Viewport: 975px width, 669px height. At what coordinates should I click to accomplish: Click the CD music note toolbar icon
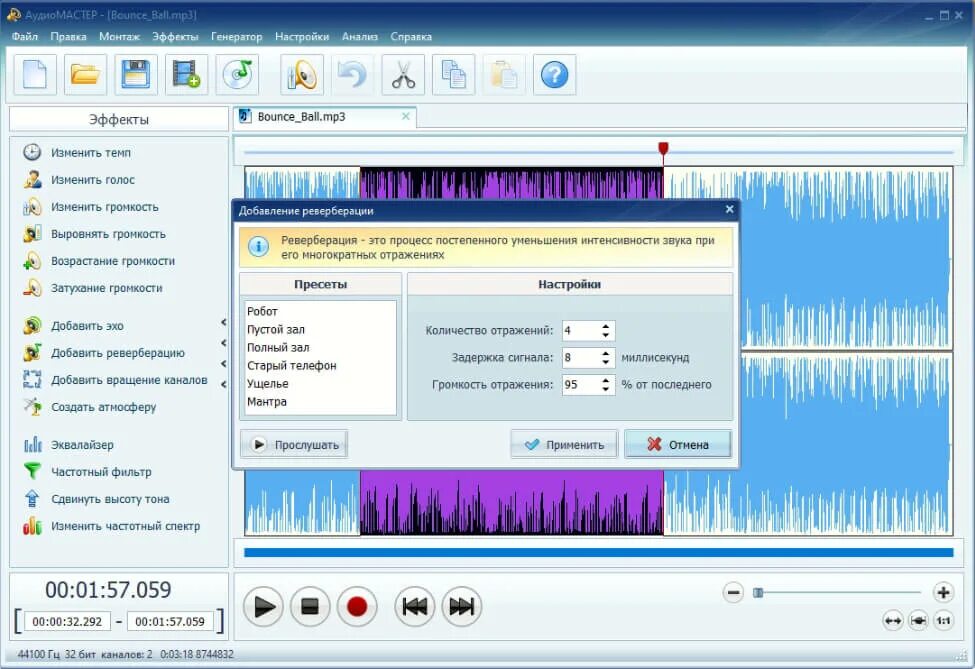[x=237, y=75]
